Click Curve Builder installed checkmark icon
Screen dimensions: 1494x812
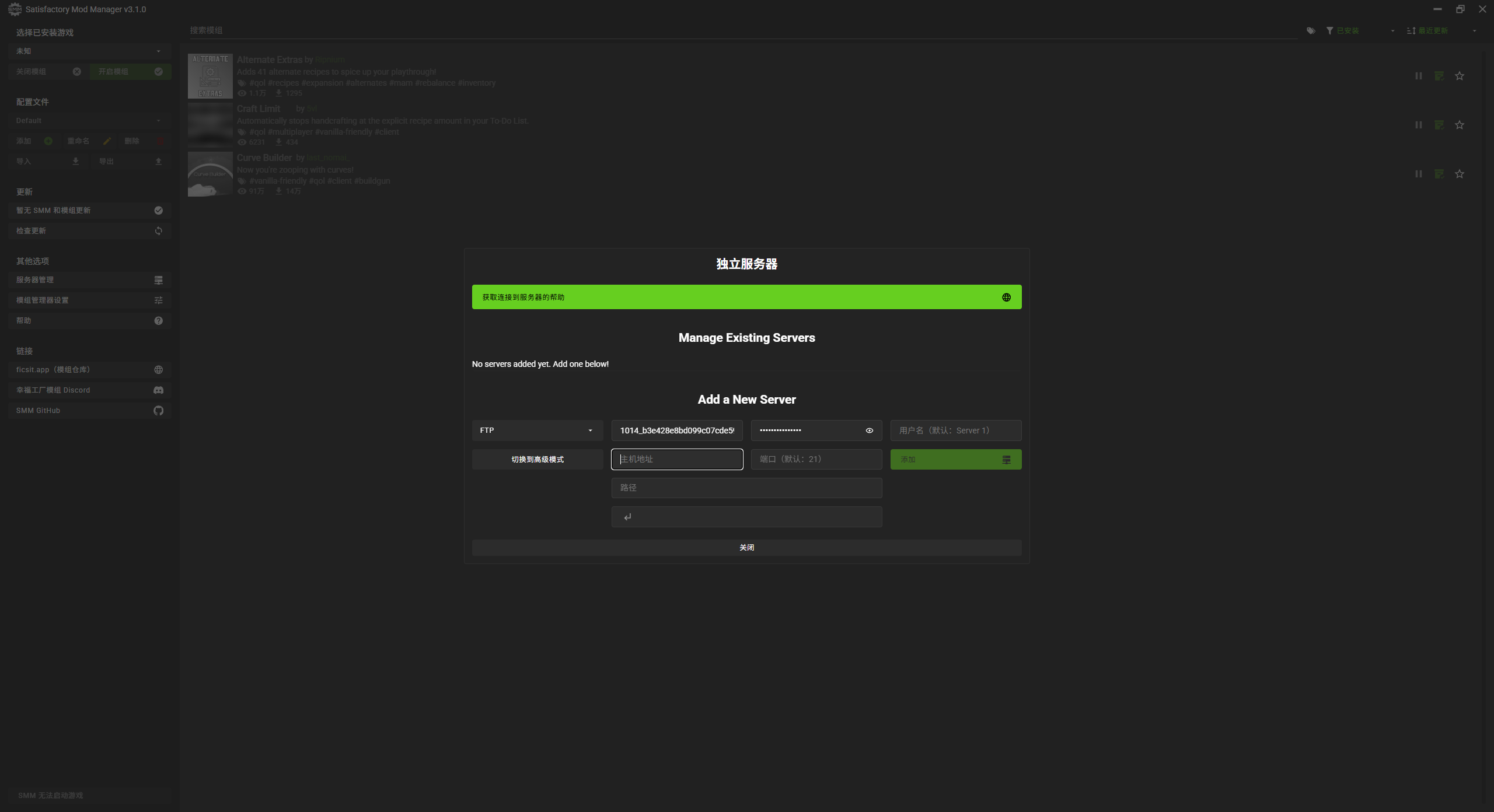(1439, 174)
